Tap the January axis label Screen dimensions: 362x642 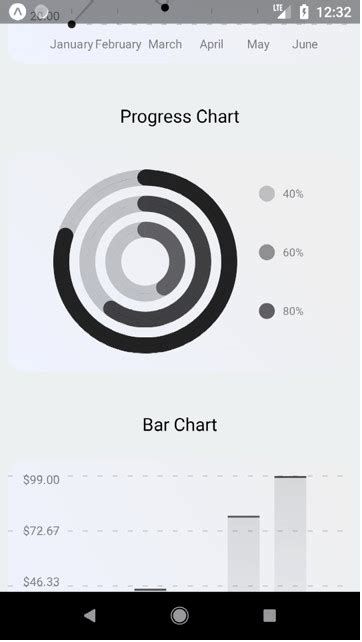(72, 44)
